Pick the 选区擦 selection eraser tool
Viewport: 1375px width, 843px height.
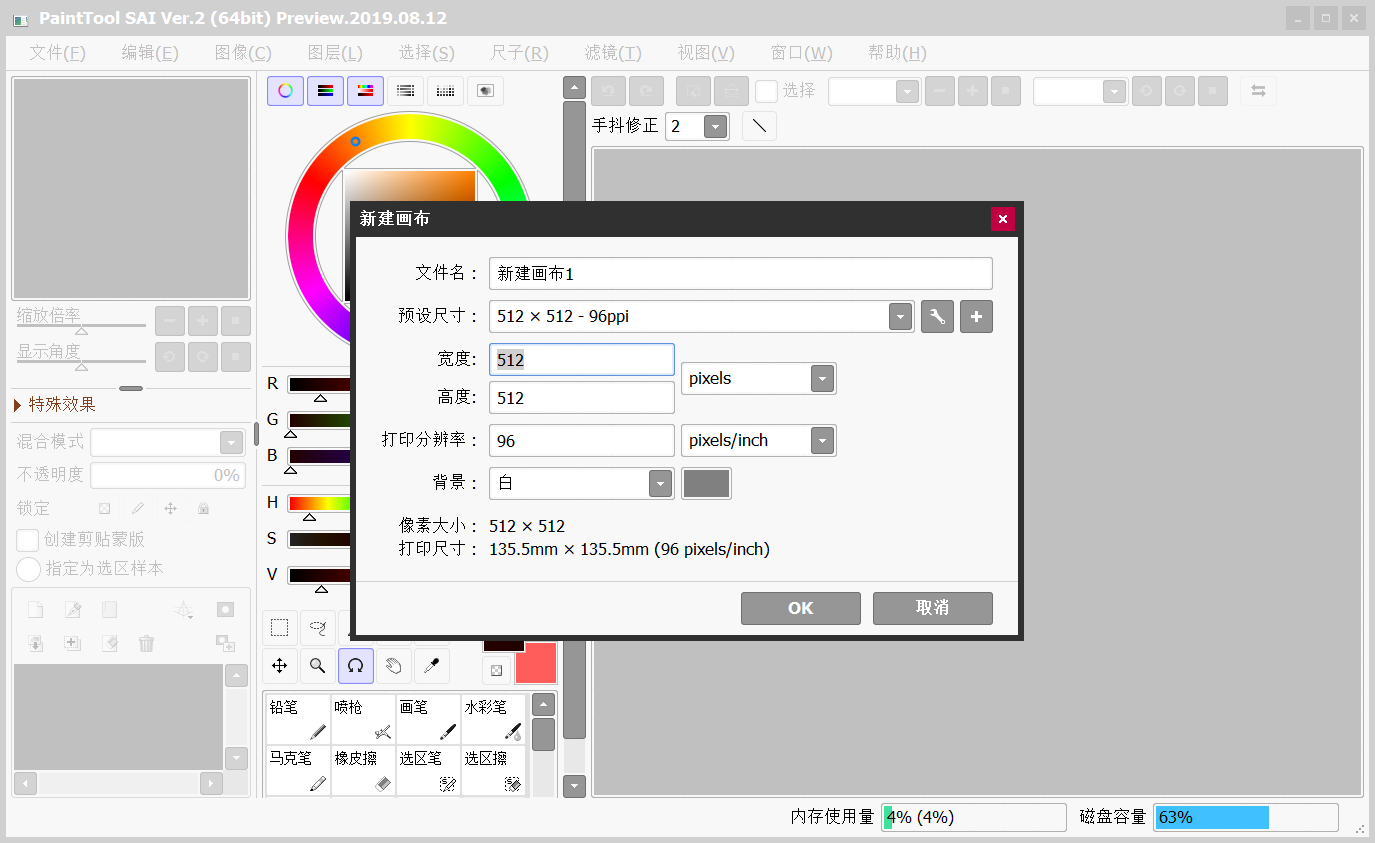point(493,770)
